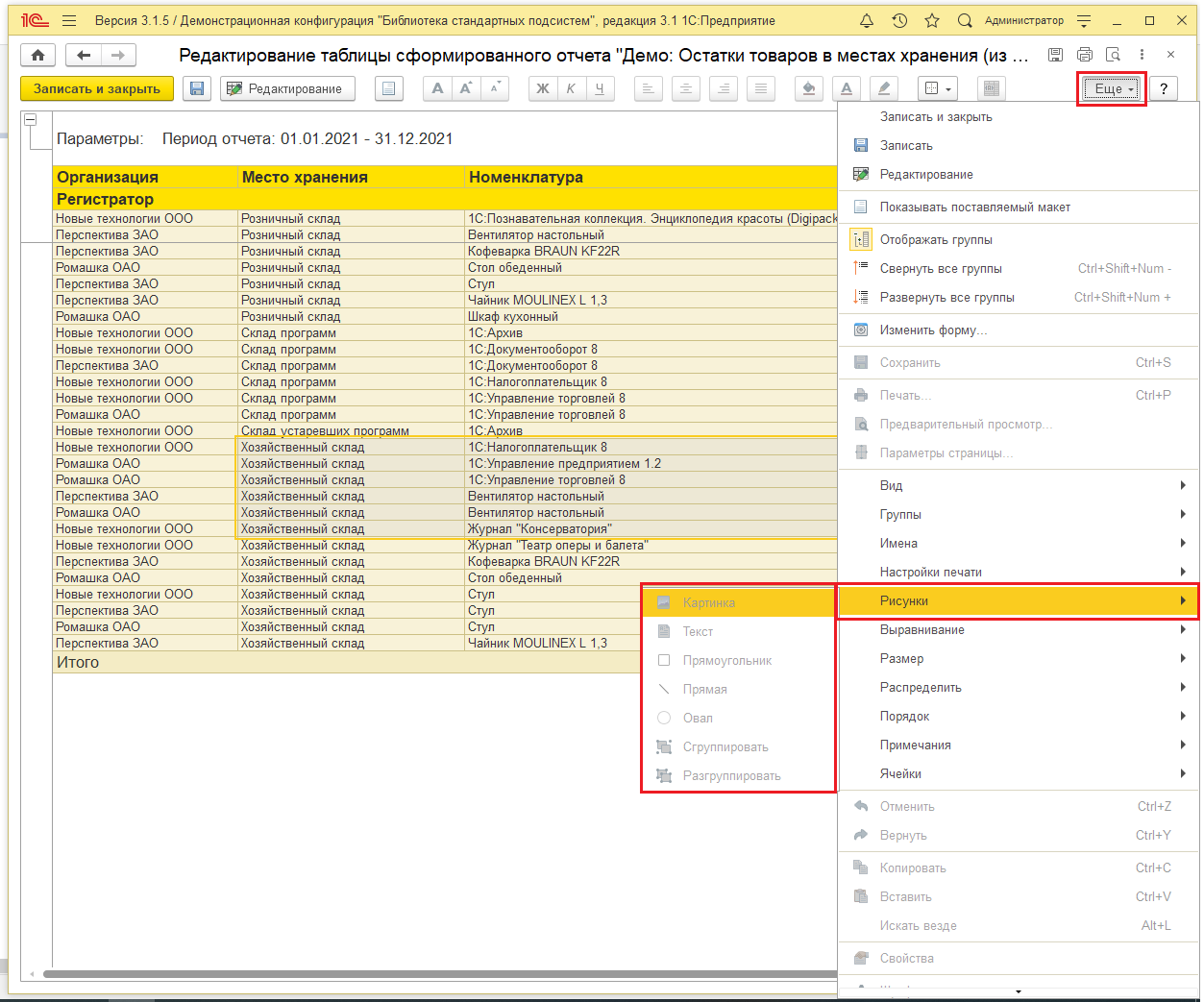Expand the Распределить submenu
Image resolution: width=1204 pixels, height=1002 pixels.
(1018, 687)
